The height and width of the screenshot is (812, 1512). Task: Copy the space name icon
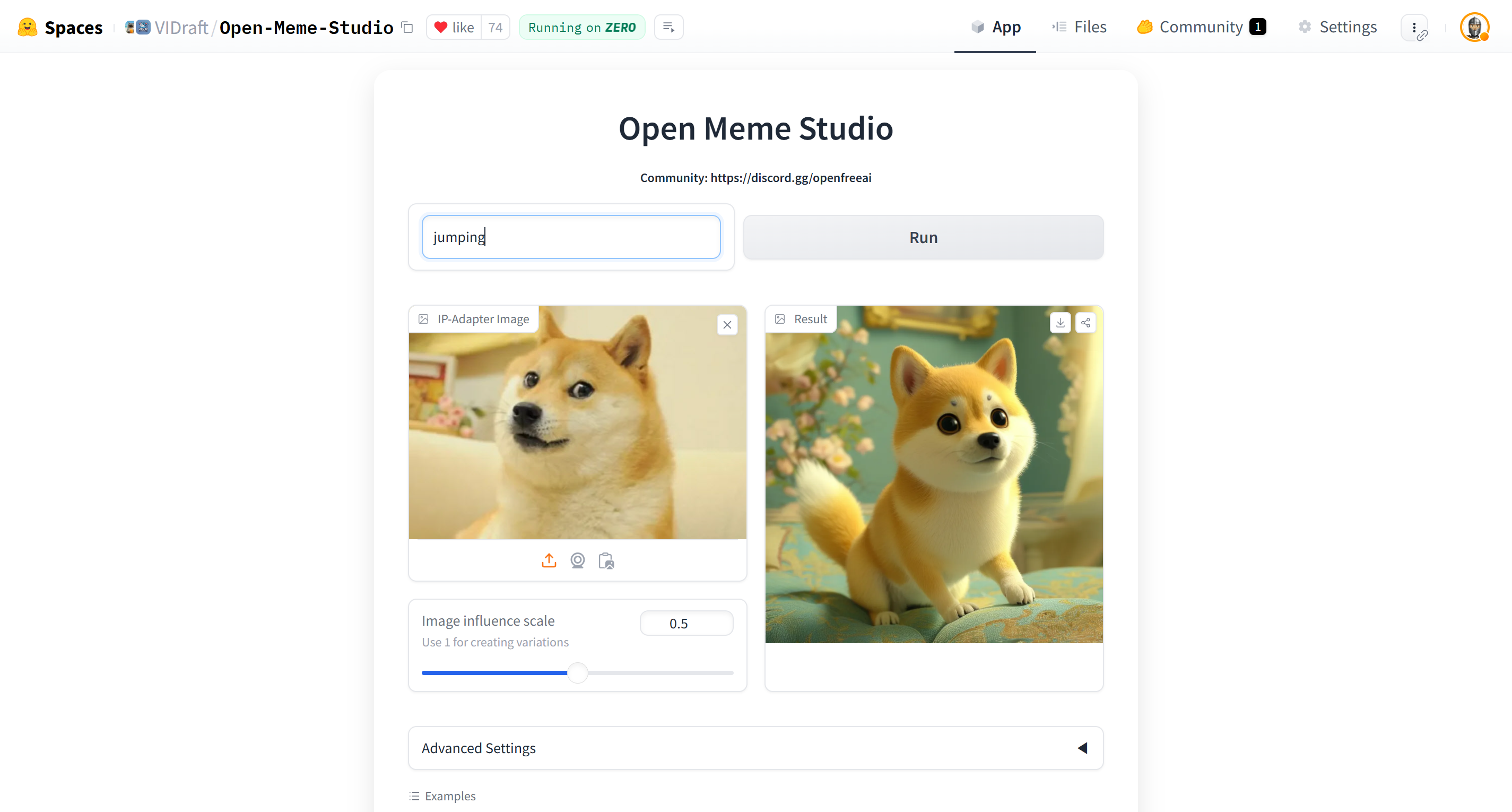click(x=407, y=27)
